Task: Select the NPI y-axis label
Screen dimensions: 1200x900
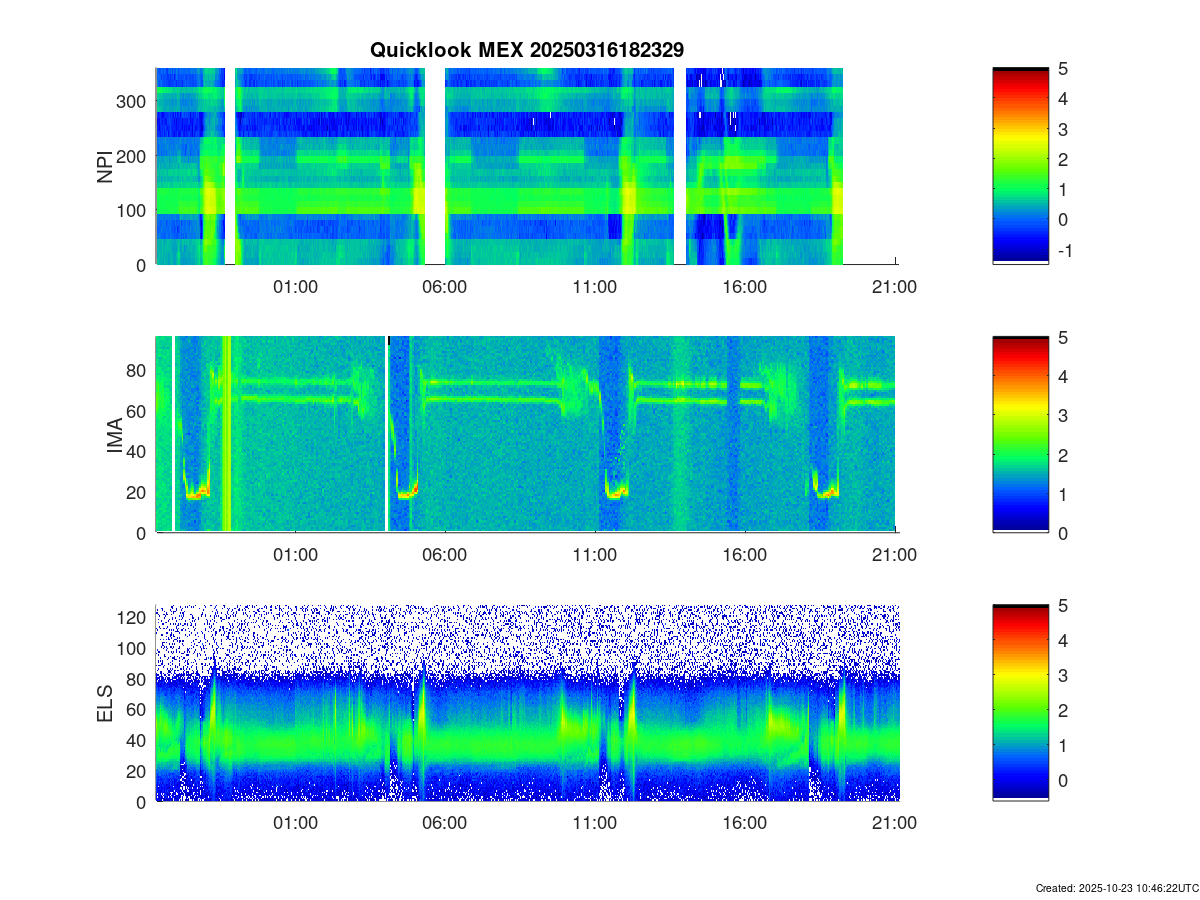Action: pyautogui.click(x=104, y=166)
